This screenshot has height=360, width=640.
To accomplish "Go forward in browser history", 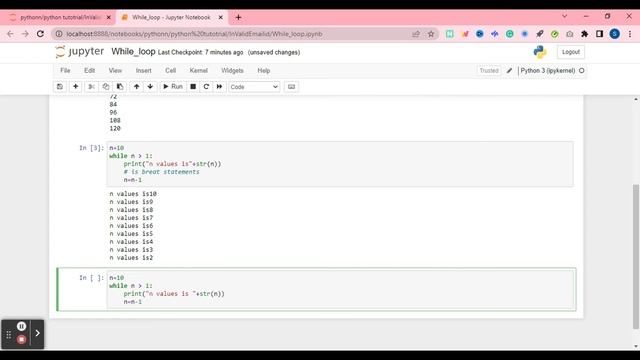I will (x=25, y=34).
